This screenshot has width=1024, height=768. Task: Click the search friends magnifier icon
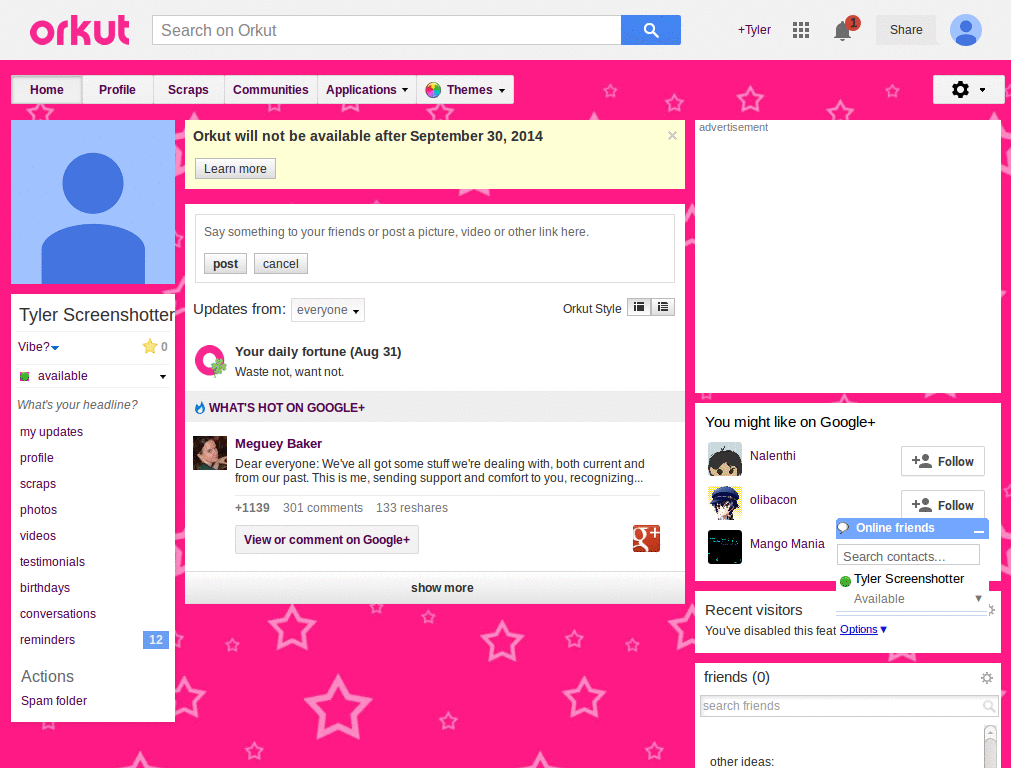point(989,706)
